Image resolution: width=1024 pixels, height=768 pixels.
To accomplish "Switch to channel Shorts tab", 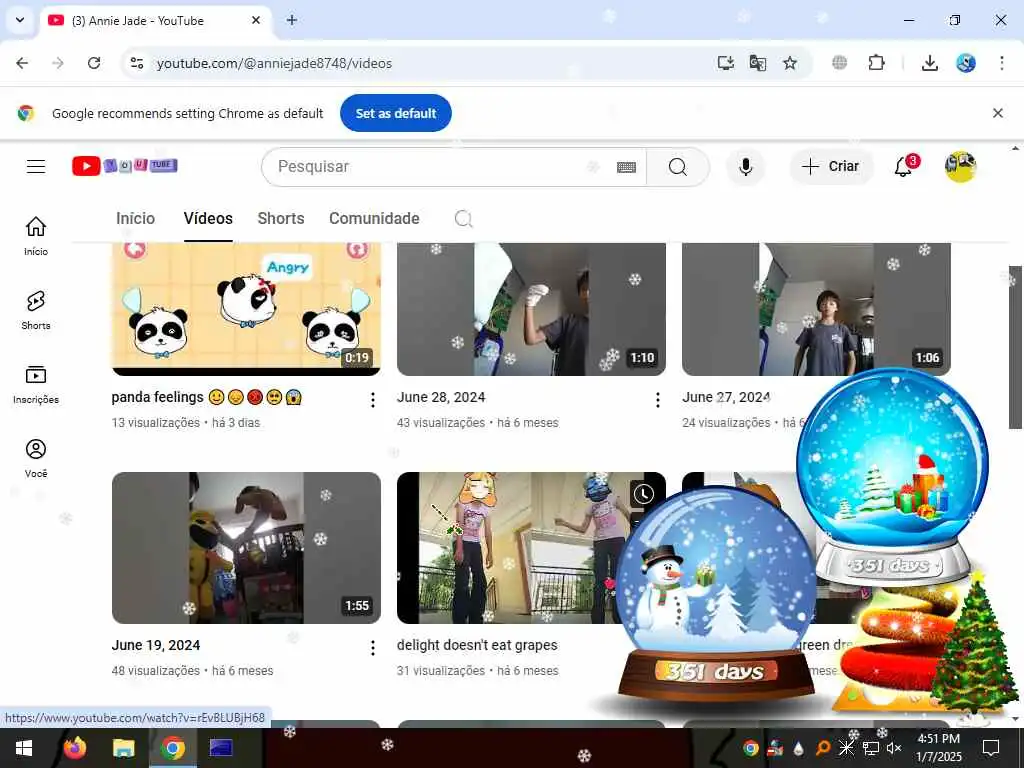I will click(281, 219).
